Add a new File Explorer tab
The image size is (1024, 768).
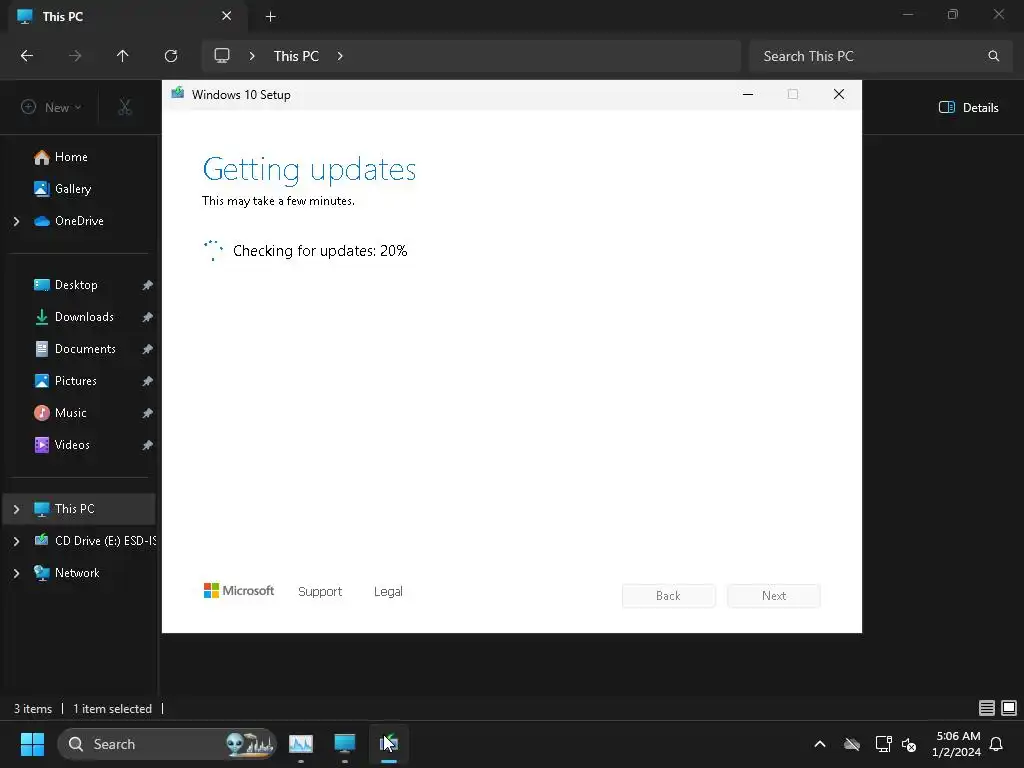coord(270,17)
